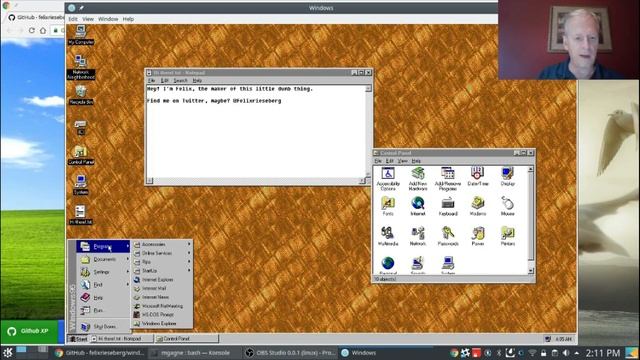Switch to Control Panel taskbar button
Viewport: 640px width, 360px height.
point(187,339)
